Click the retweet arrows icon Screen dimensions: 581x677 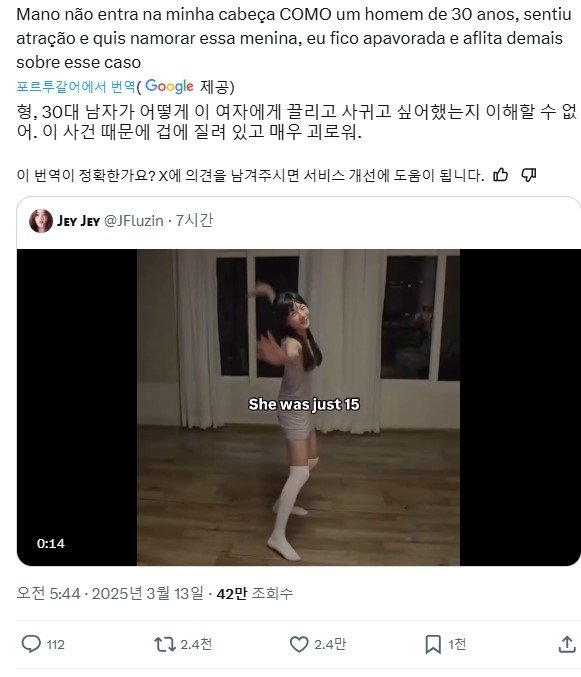tap(164, 644)
